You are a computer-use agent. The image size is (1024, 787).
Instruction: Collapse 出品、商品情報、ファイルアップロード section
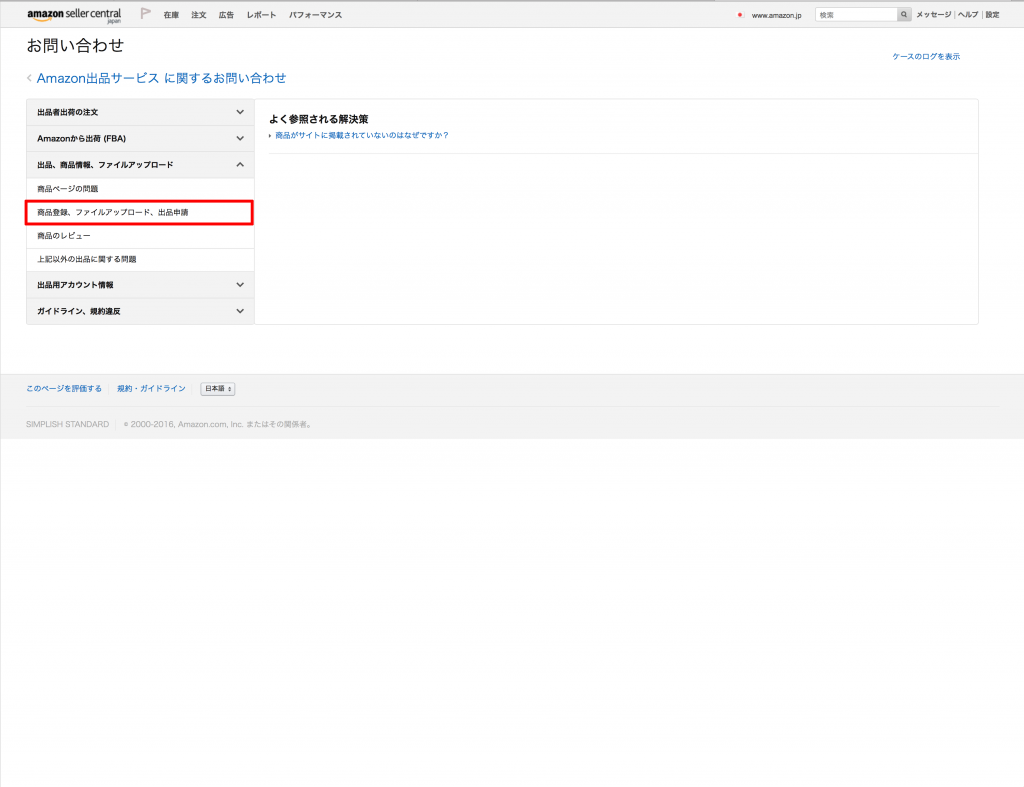pos(140,165)
